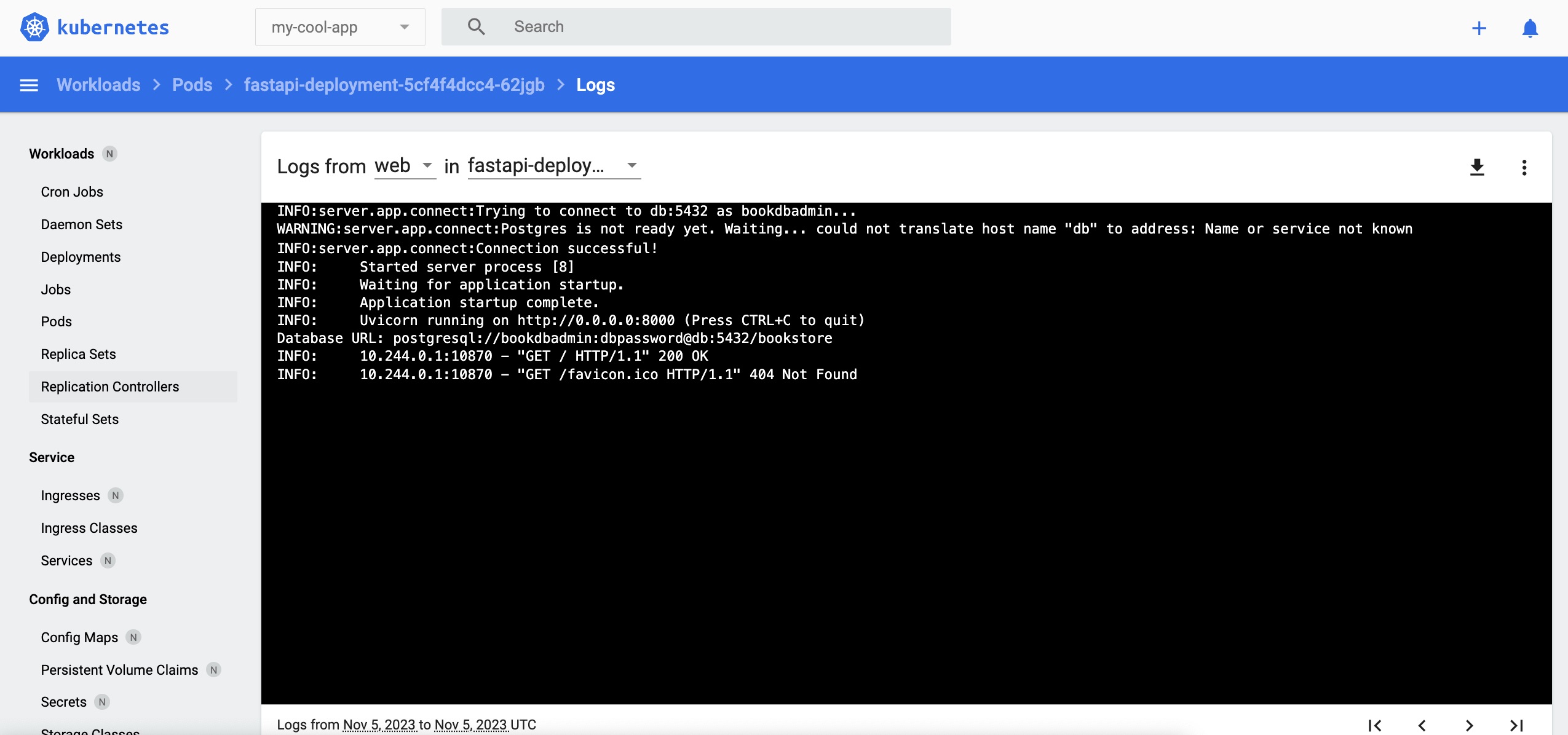
Task: Click the 'Started server process [8]' line
Action: 426,267
